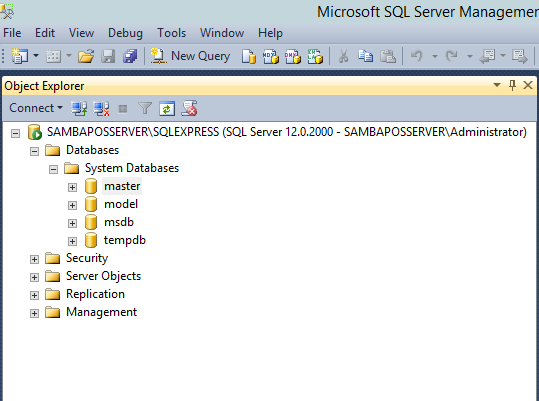Click the Undo arrow icon
The height and width of the screenshot is (401, 539).
(x=416, y=56)
